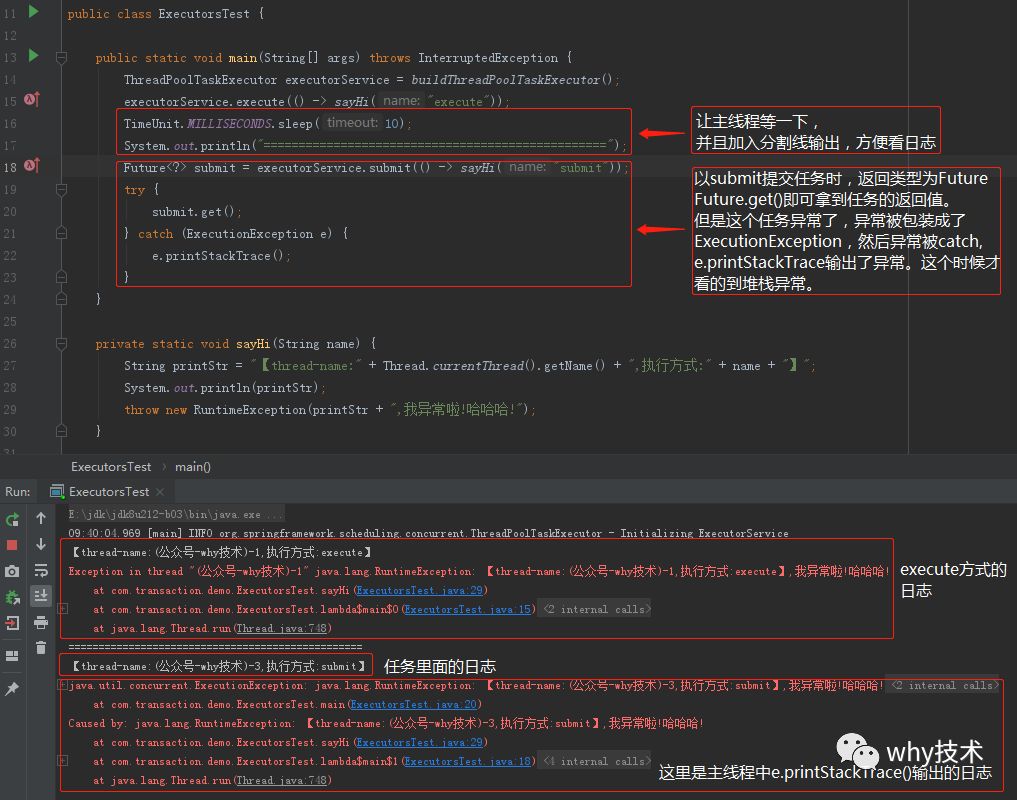Expand the '4 internal calls' folded stack frames
This screenshot has height=800, width=1017.
click(597, 761)
